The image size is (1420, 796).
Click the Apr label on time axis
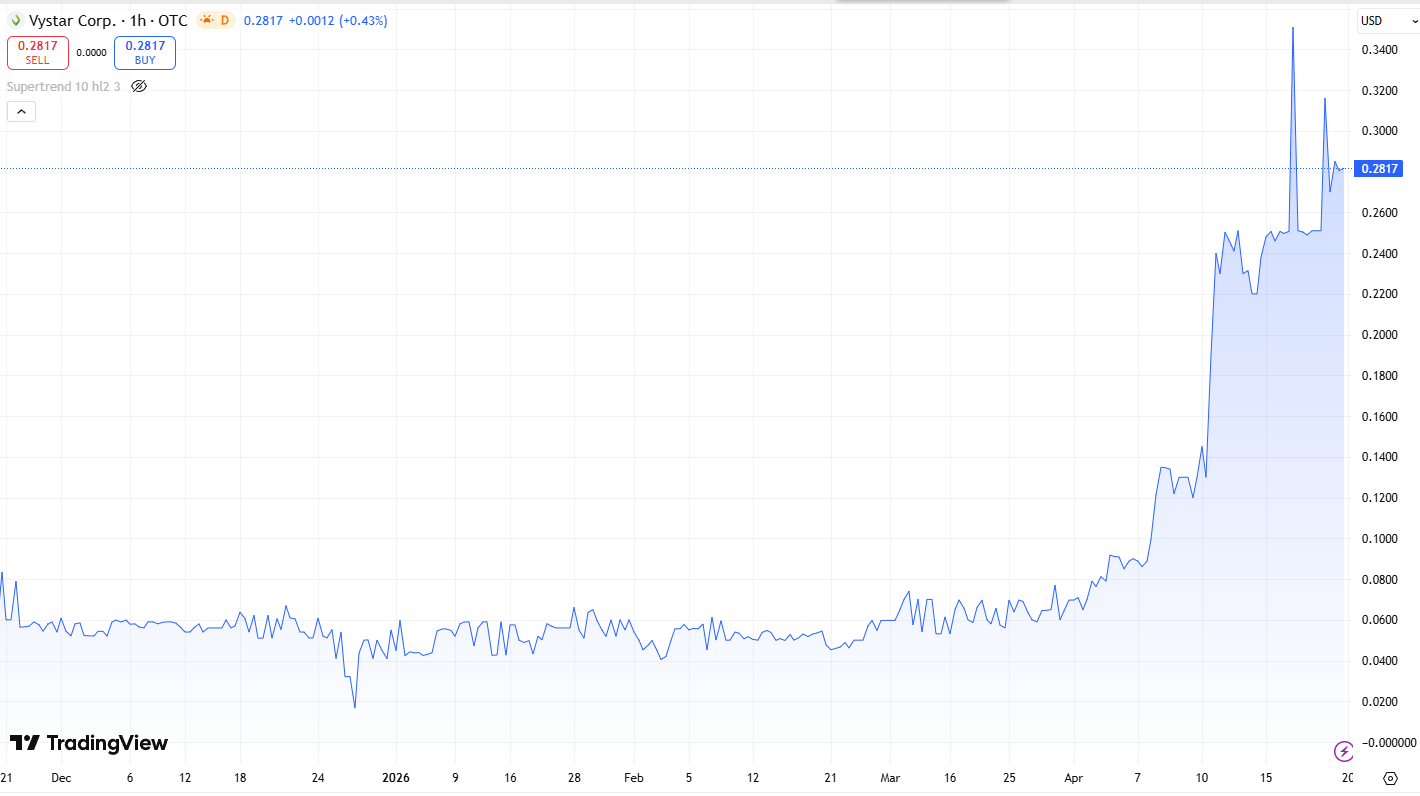1073,777
